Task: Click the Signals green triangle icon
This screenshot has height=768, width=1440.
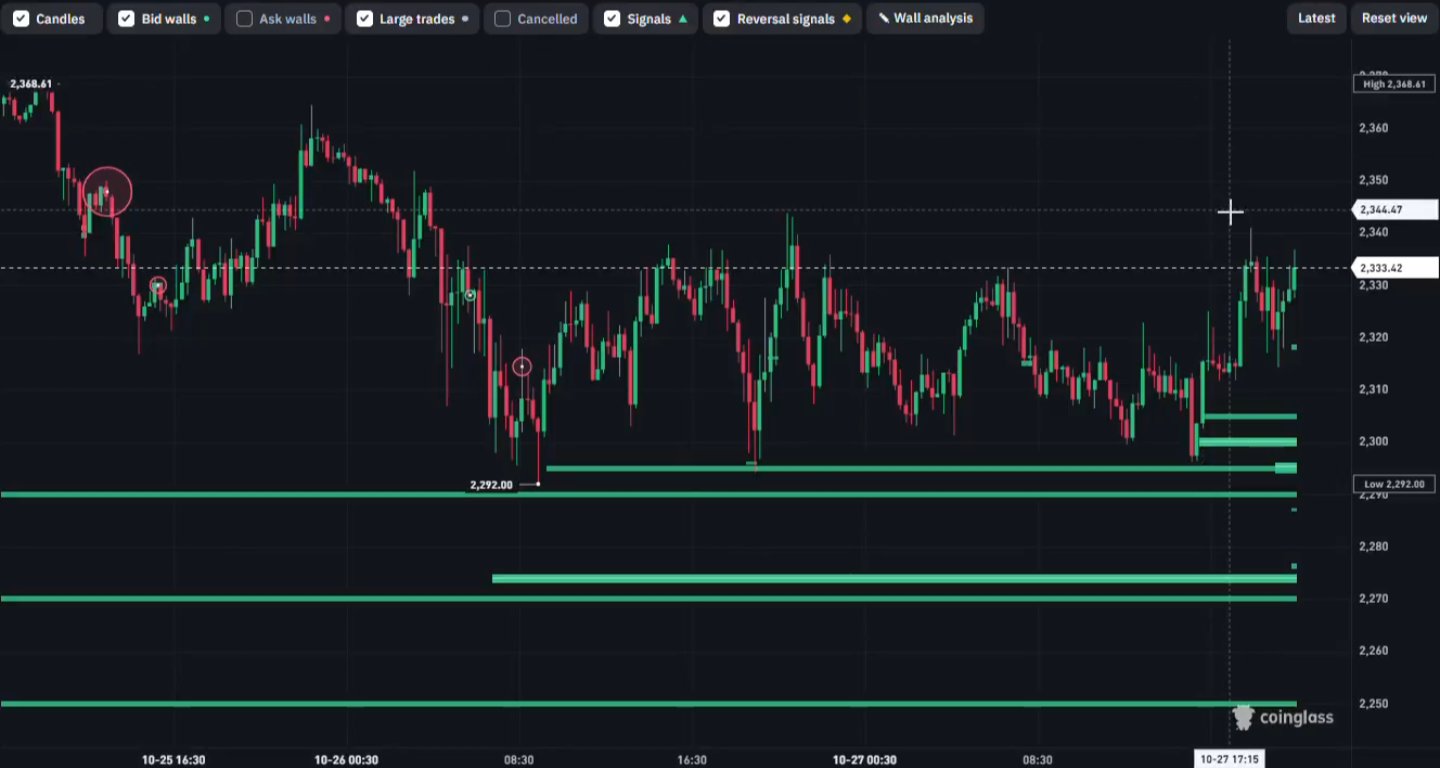Action: 683,19
